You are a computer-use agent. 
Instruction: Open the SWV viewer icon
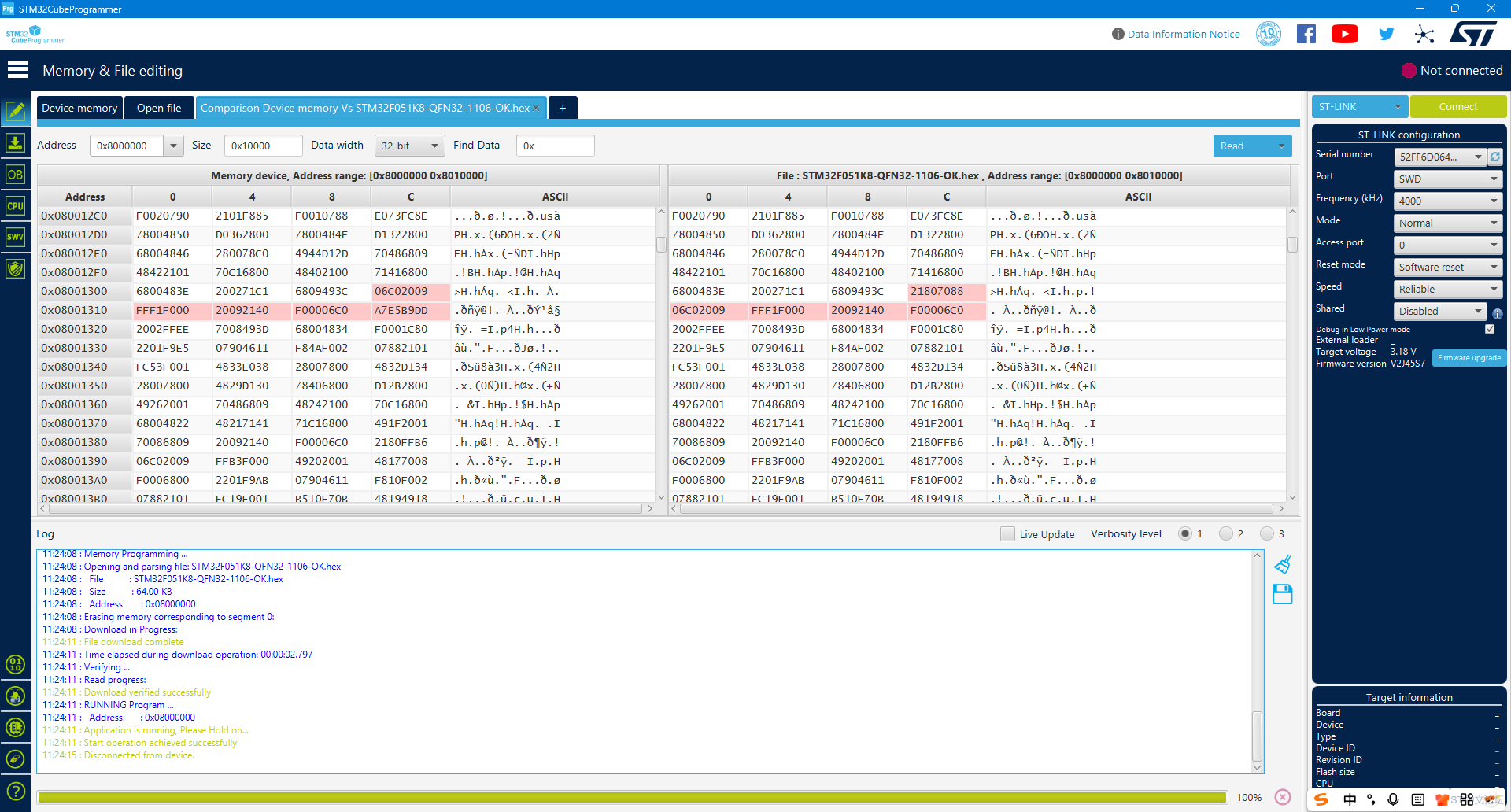tap(15, 237)
